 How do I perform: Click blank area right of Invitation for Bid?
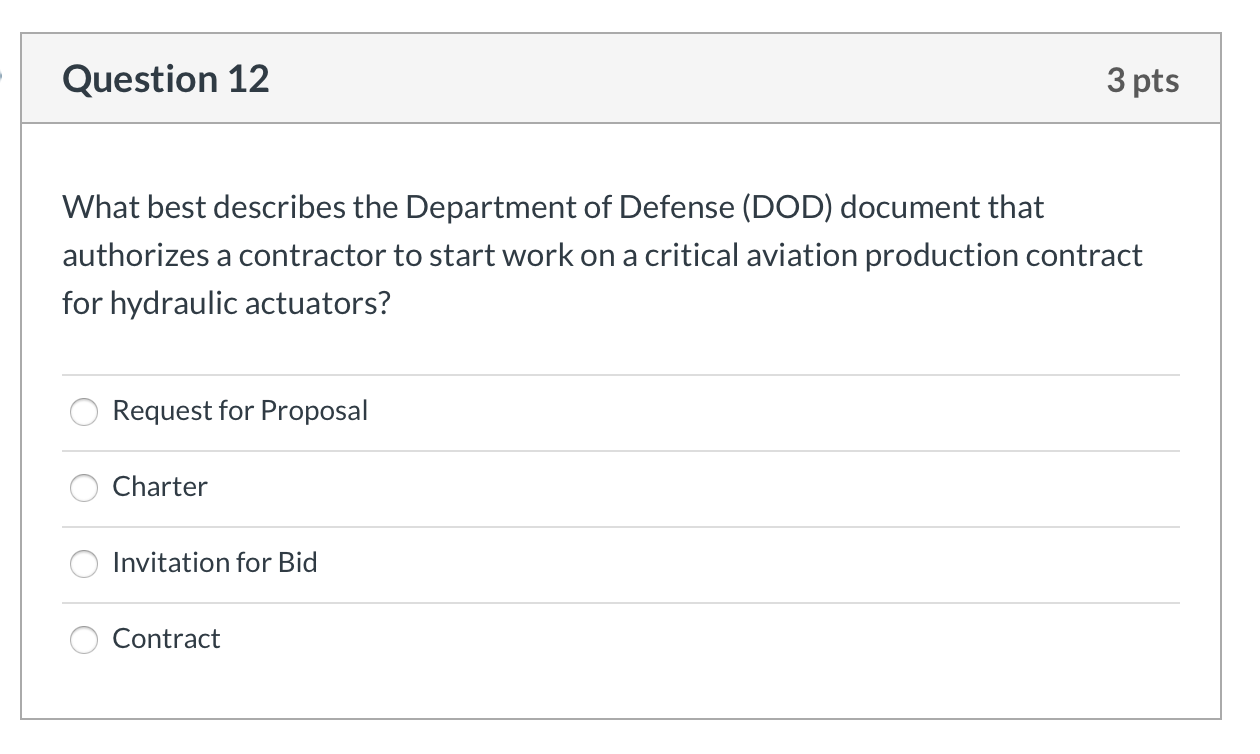click(x=750, y=564)
